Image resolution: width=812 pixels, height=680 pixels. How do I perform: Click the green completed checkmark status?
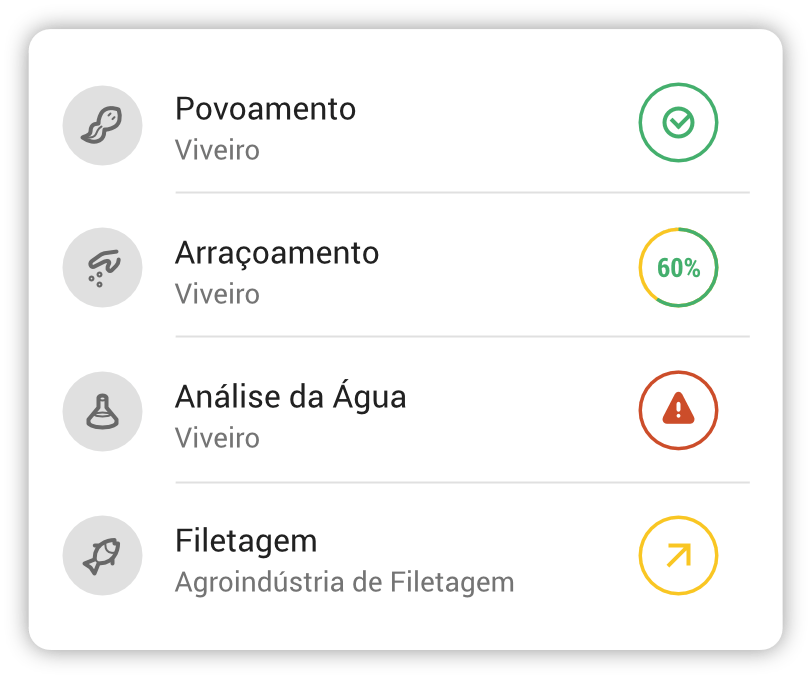point(678,124)
